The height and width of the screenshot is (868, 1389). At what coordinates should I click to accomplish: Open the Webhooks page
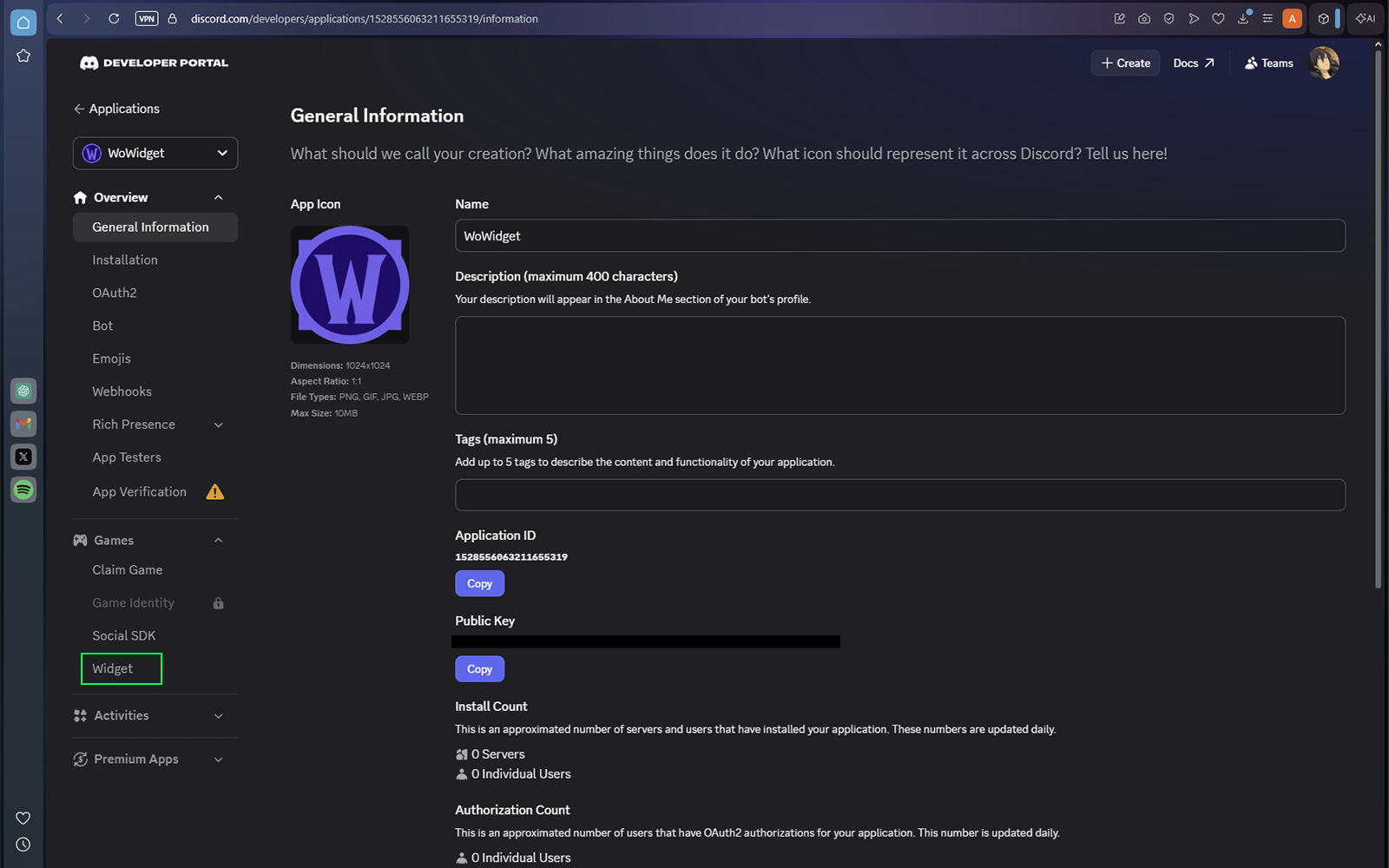[x=122, y=391]
